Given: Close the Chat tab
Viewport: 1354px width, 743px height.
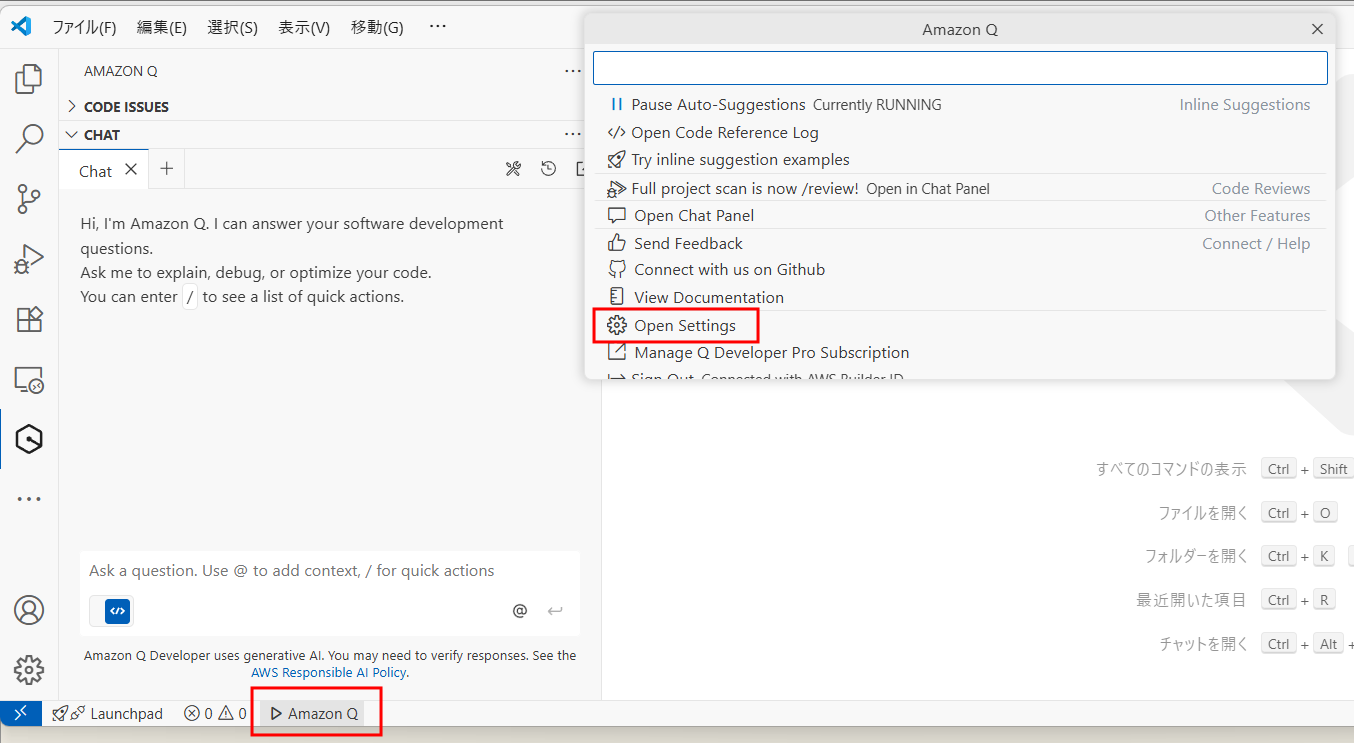Looking at the screenshot, I should pos(131,170).
